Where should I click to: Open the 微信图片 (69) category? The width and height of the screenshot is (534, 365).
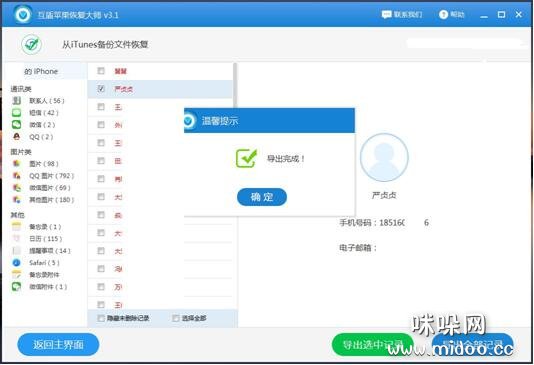41,188
